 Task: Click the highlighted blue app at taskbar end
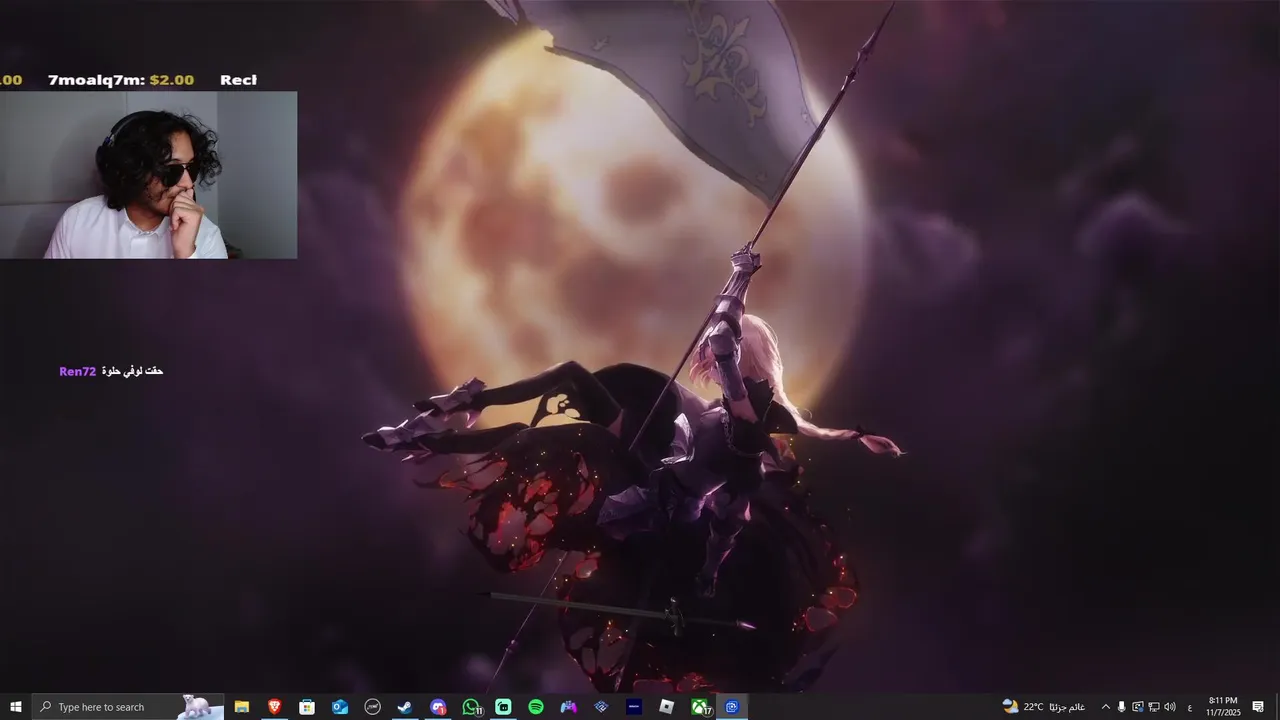coord(732,707)
